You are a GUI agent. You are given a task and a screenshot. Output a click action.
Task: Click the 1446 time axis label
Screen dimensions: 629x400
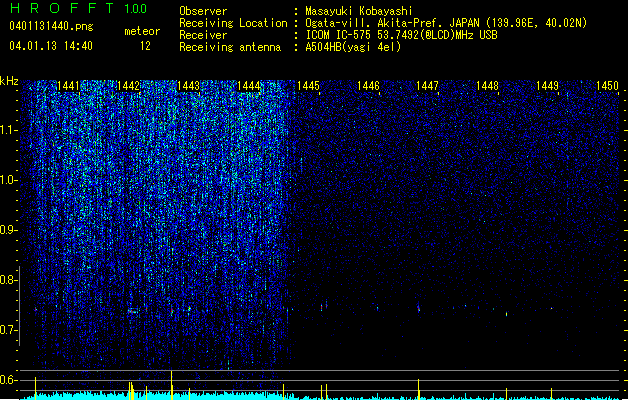[368, 86]
